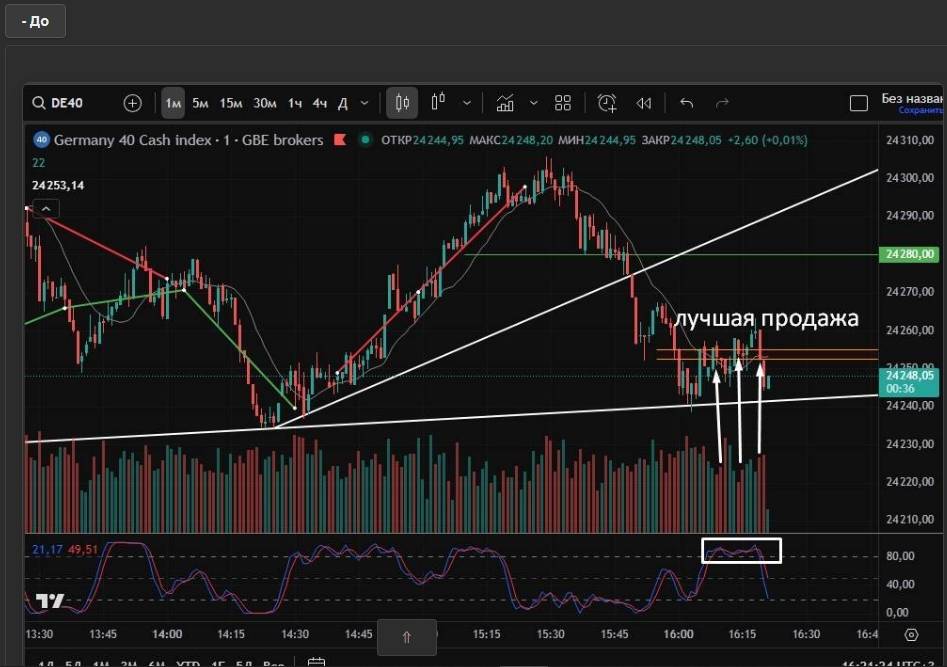Viewport: 947px width, 667px height.
Task: Select the 15m timeframe
Action: (x=231, y=103)
